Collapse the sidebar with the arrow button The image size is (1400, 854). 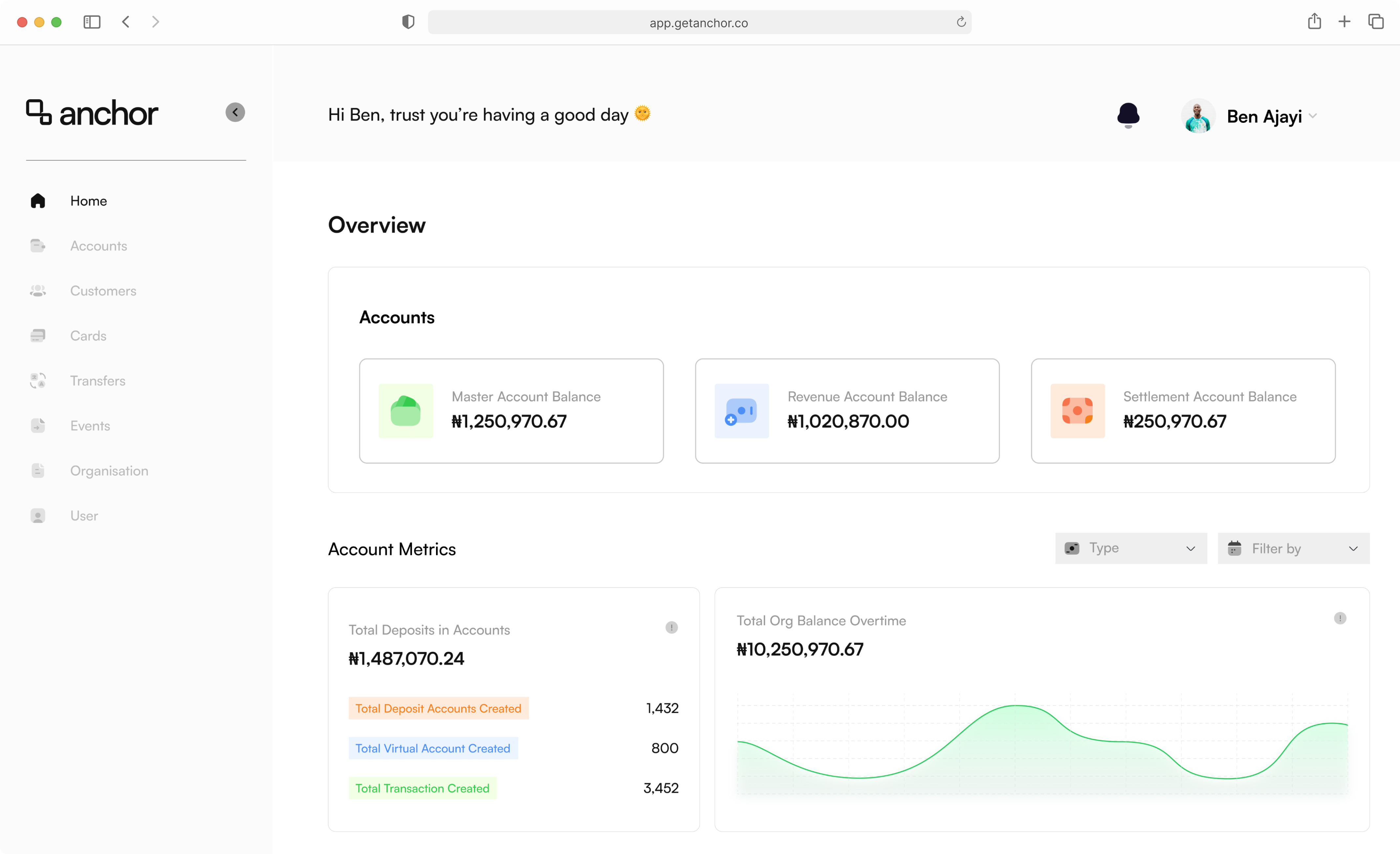click(235, 112)
